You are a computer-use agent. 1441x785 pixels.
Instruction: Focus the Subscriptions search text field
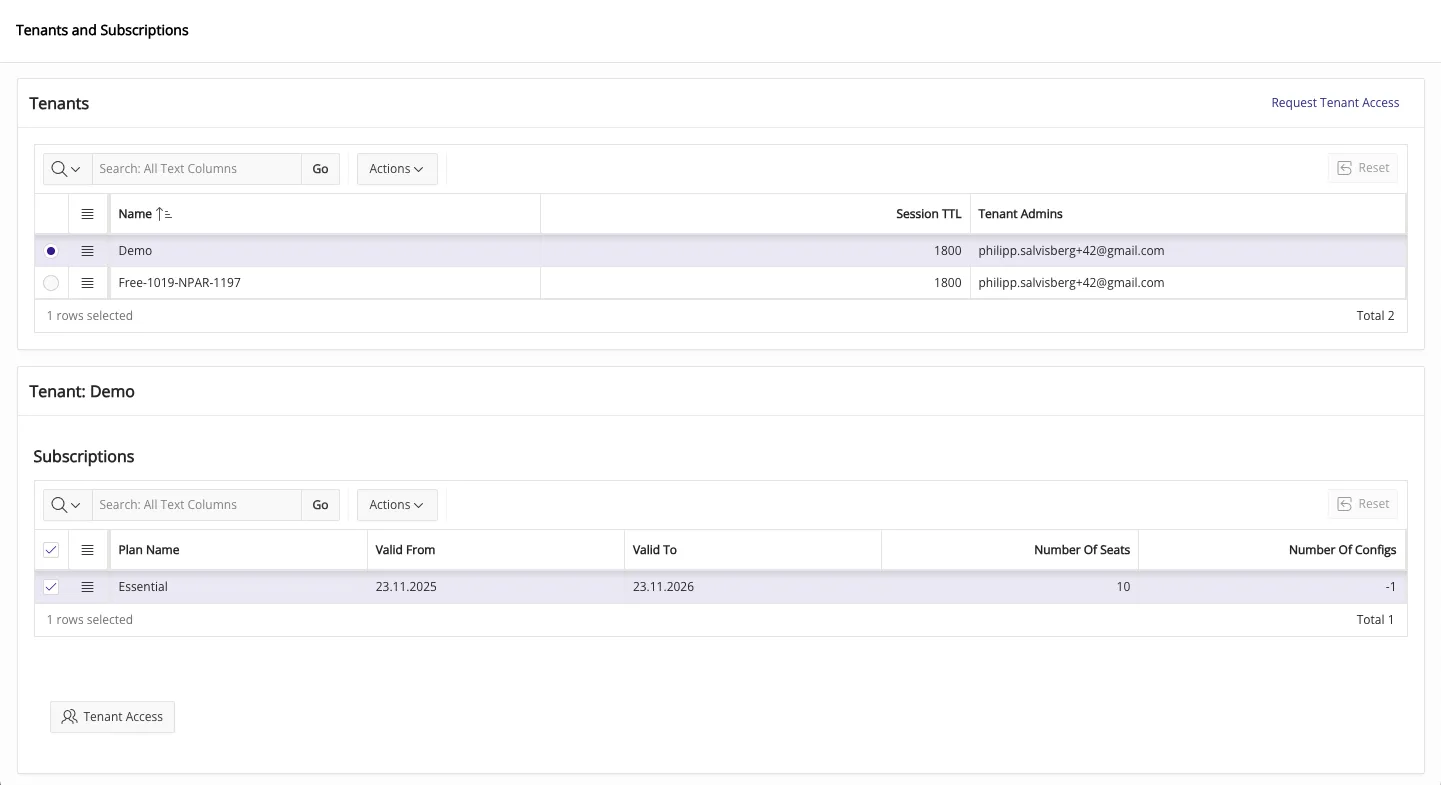click(196, 505)
